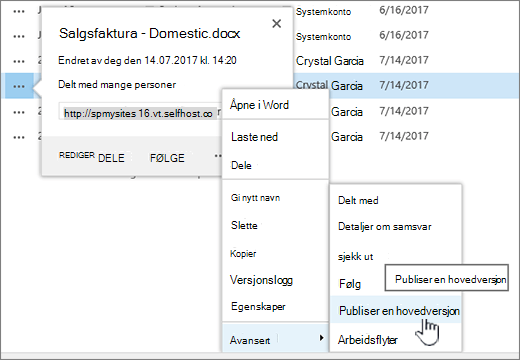Click DELE in the callout footer
Image resolution: width=520 pixels, height=360 pixels.
pyautogui.click(x=111, y=158)
